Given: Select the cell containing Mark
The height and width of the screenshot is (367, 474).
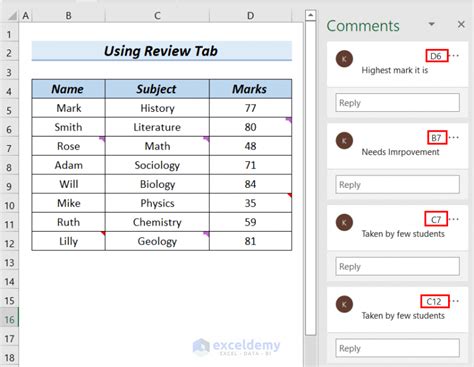Looking at the screenshot, I should tap(68, 108).
